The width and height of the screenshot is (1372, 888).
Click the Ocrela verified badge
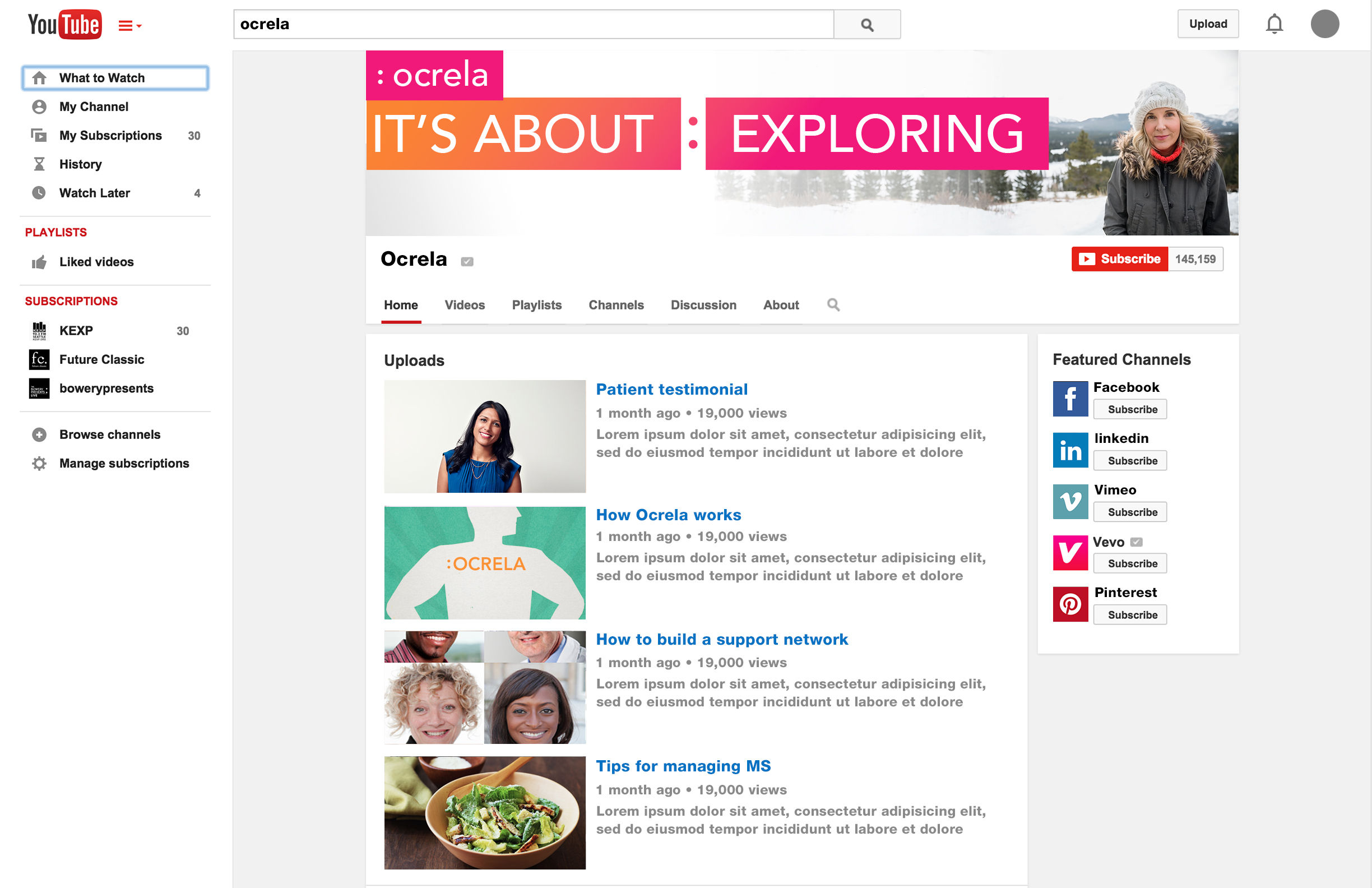pyautogui.click(x=467, y=262)
